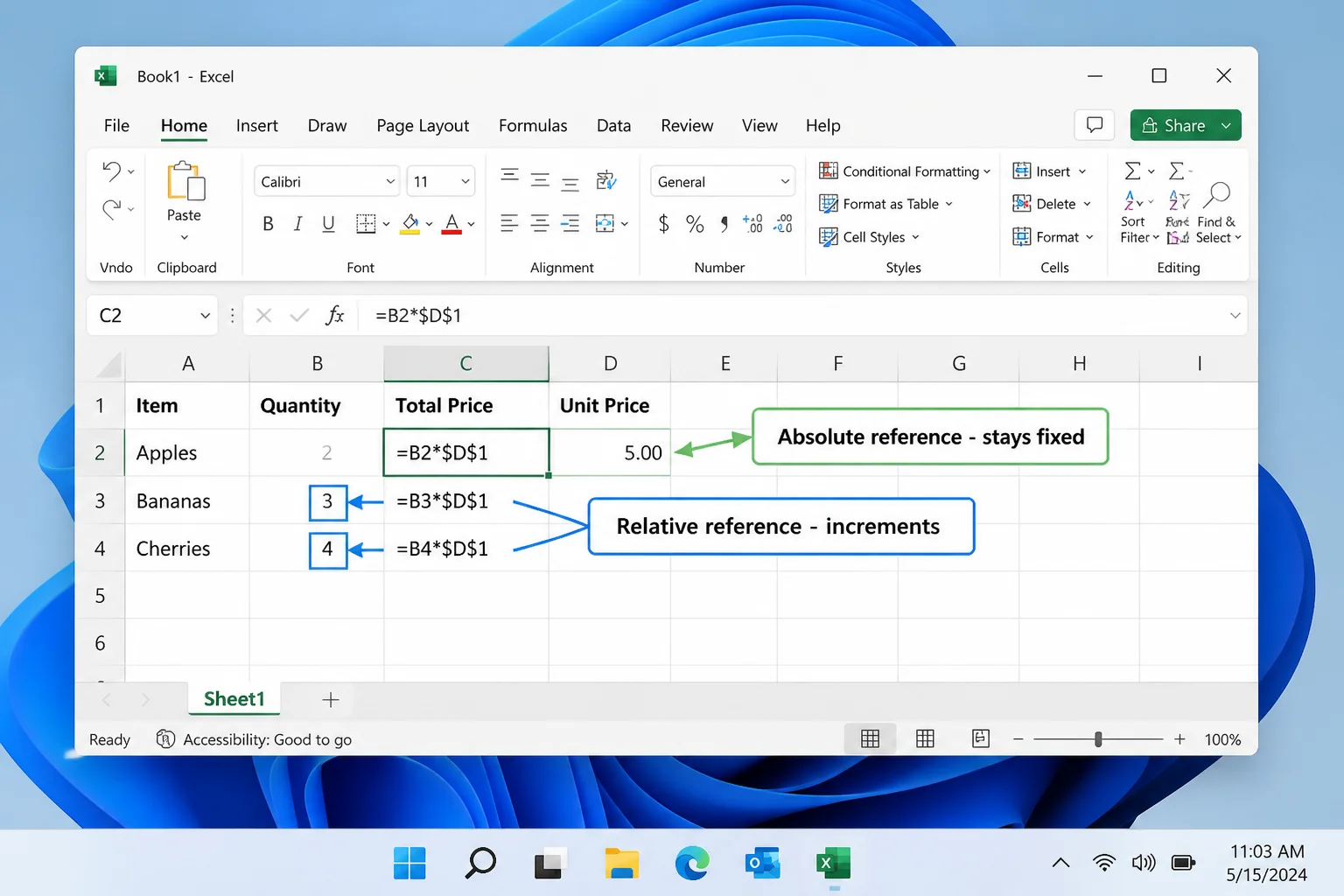Open the font name dropdown Calibri

390,182
